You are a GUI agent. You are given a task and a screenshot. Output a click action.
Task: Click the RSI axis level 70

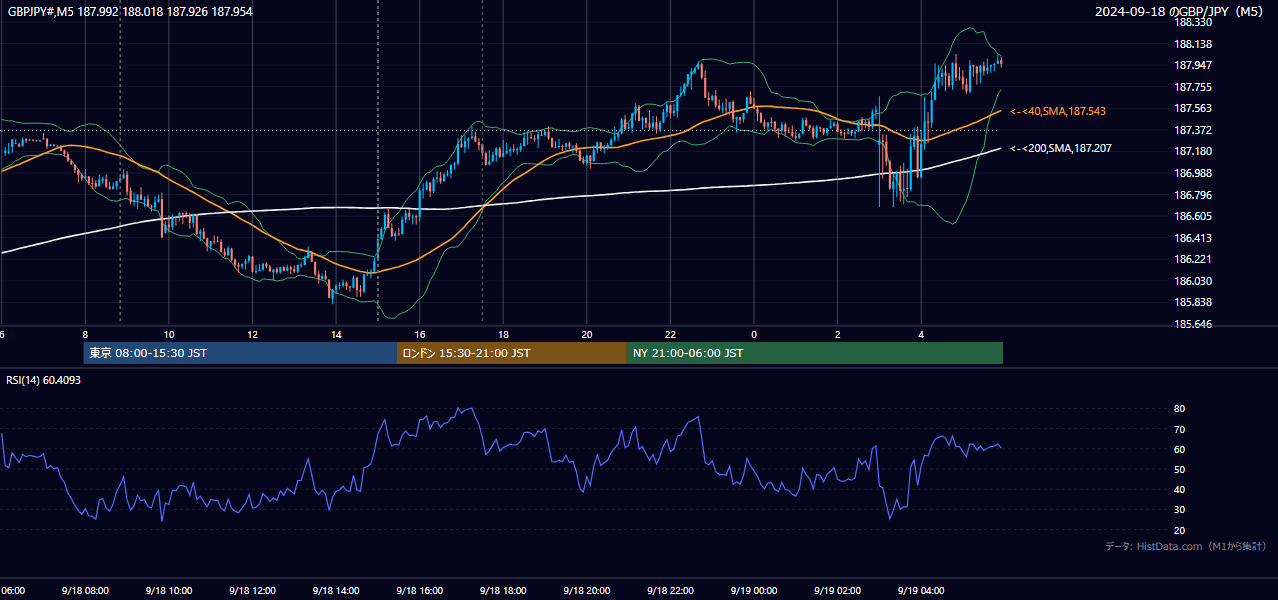(x=1179, y=429)
